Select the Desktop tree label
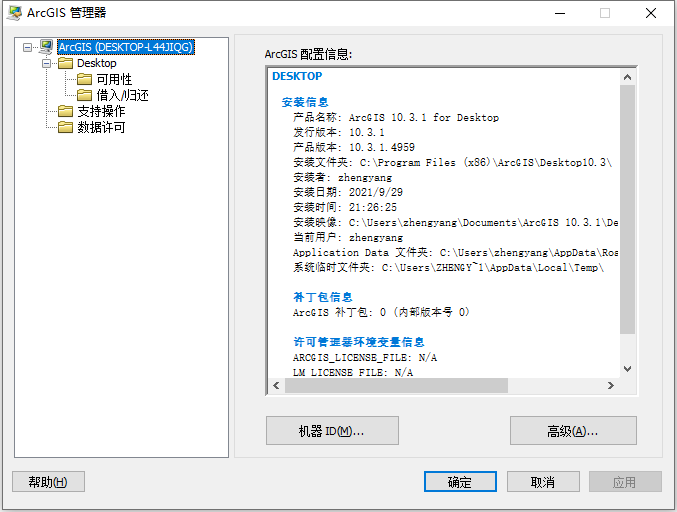Screen dimensions: 677x512 tap(97, 63)
